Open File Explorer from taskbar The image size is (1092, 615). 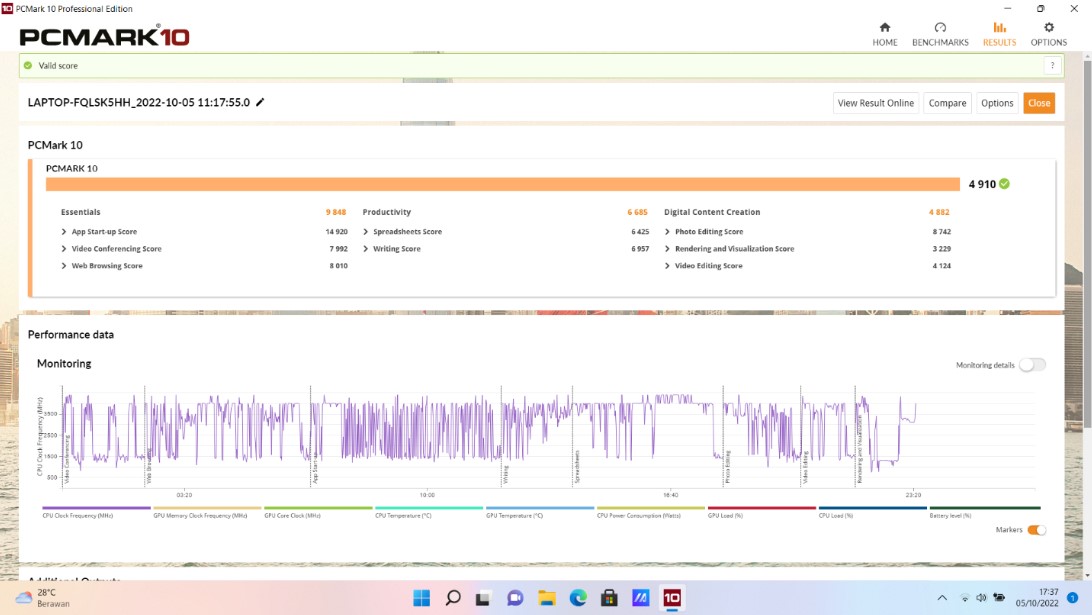click(x=547, y=598)
